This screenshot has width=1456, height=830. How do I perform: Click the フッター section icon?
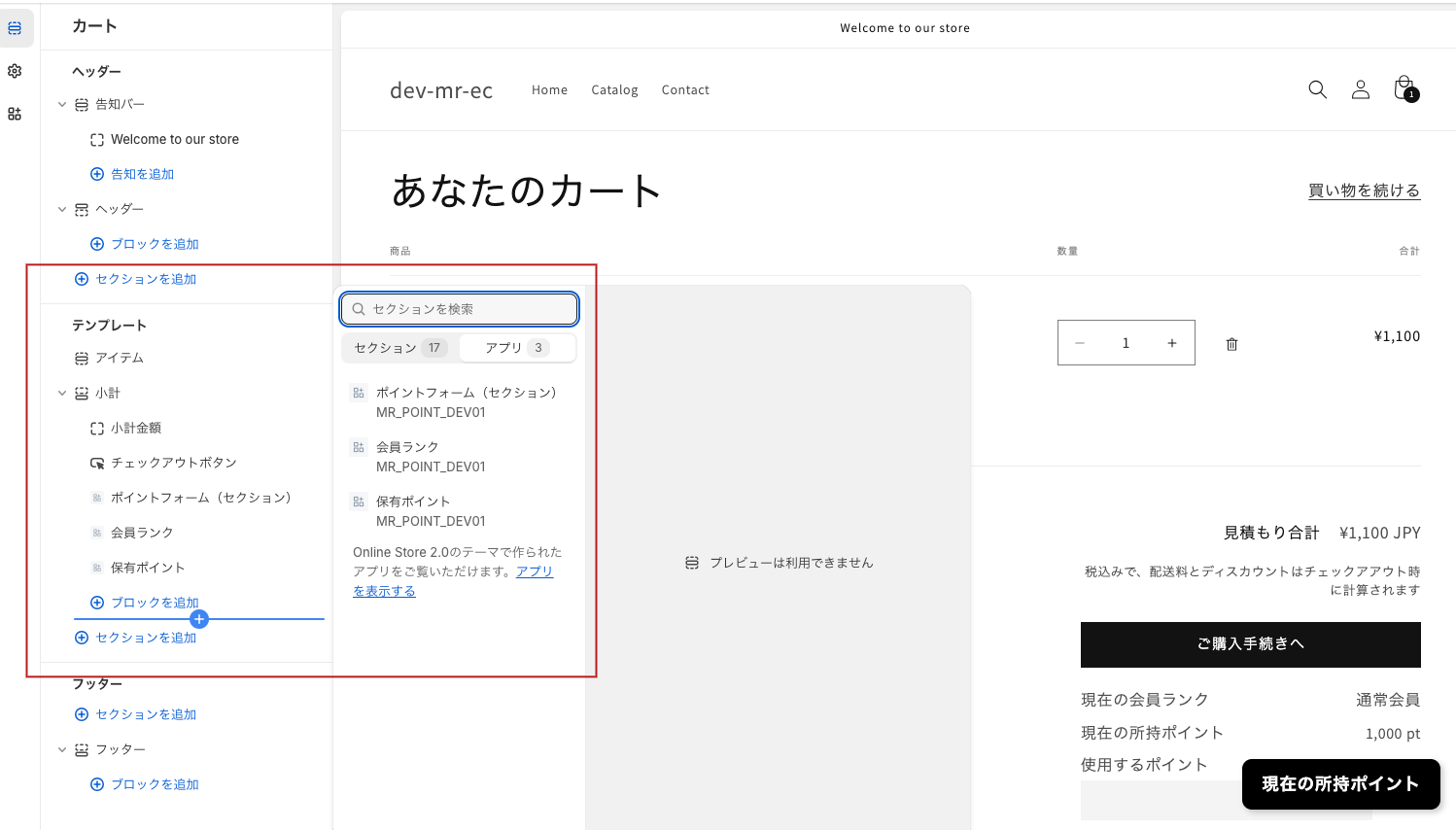tap(82, 750)
